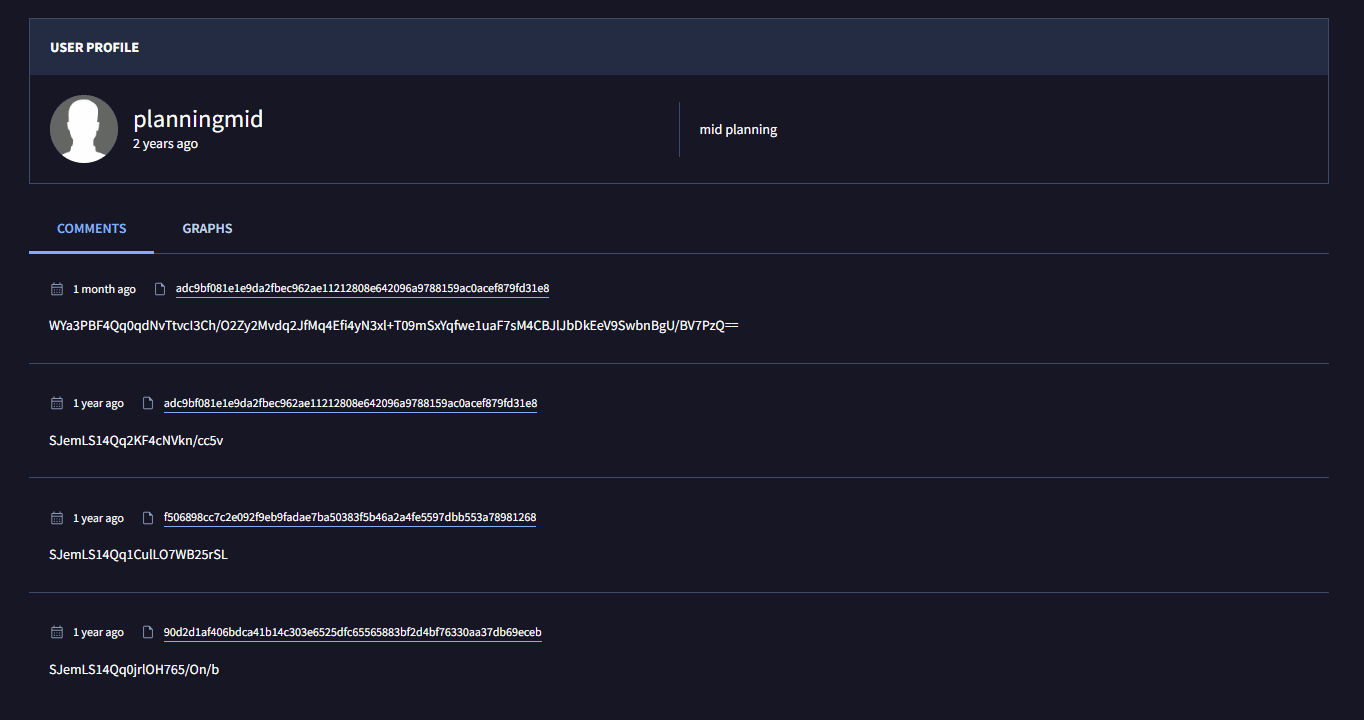Screen dimensions: 1364x720
Task: Click the 2 years ago text under username
Action: [x=165, y=144]
